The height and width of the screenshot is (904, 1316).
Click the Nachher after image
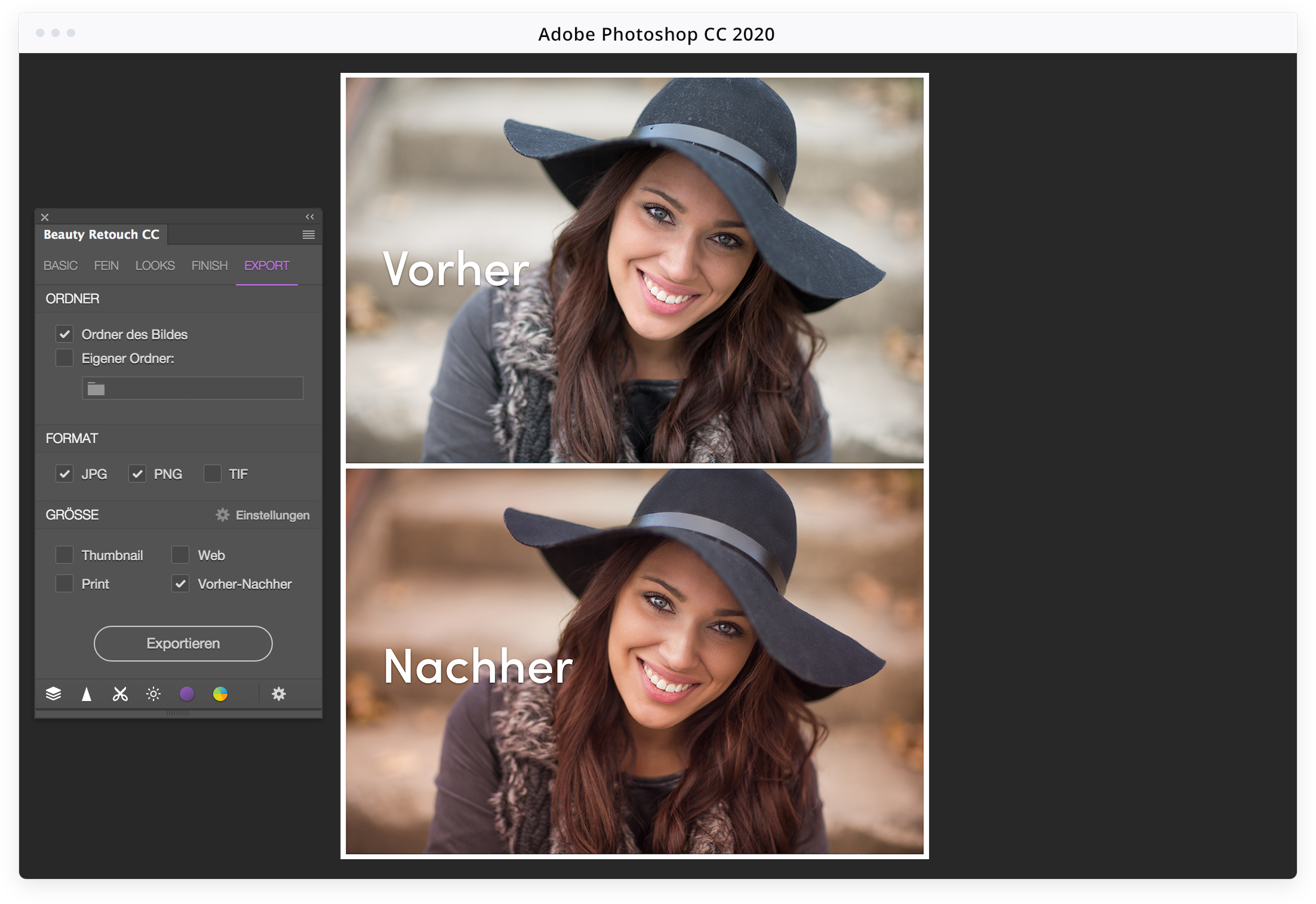tap(635, 662)
